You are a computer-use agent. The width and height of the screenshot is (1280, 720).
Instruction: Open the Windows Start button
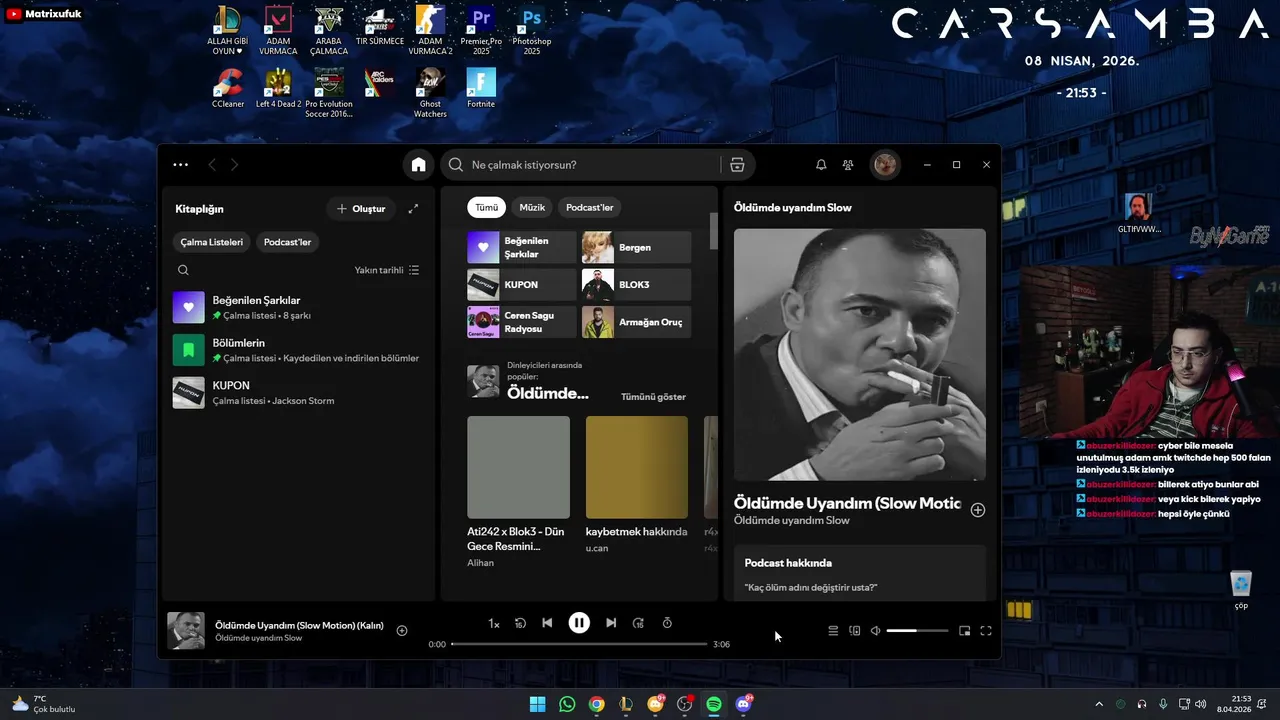pyautogui.click(x=538, y=704)
